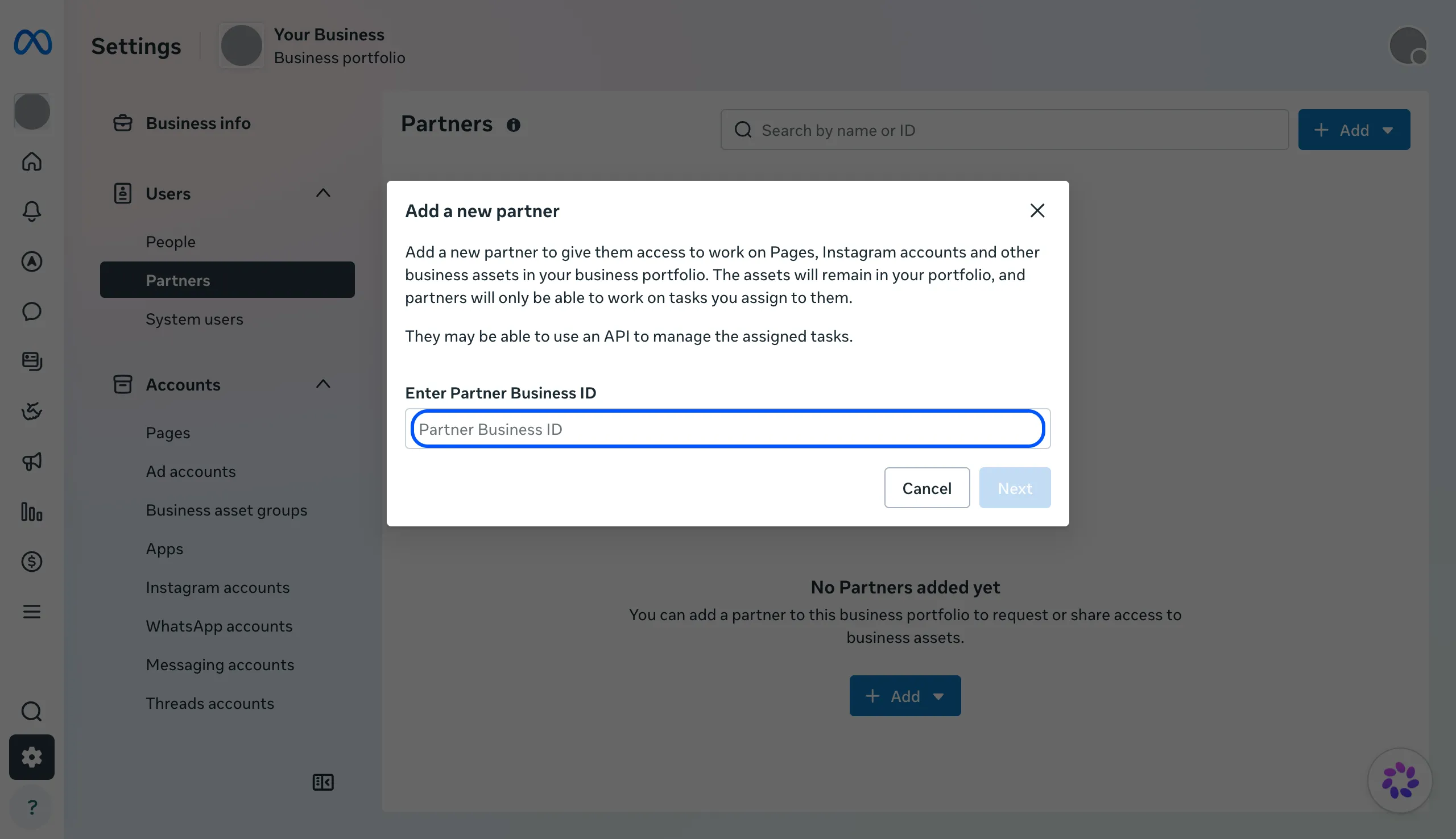This screenshot has height=839, width=1456.
Task: Open the assistant flower icon
Action: [1400, 780]
